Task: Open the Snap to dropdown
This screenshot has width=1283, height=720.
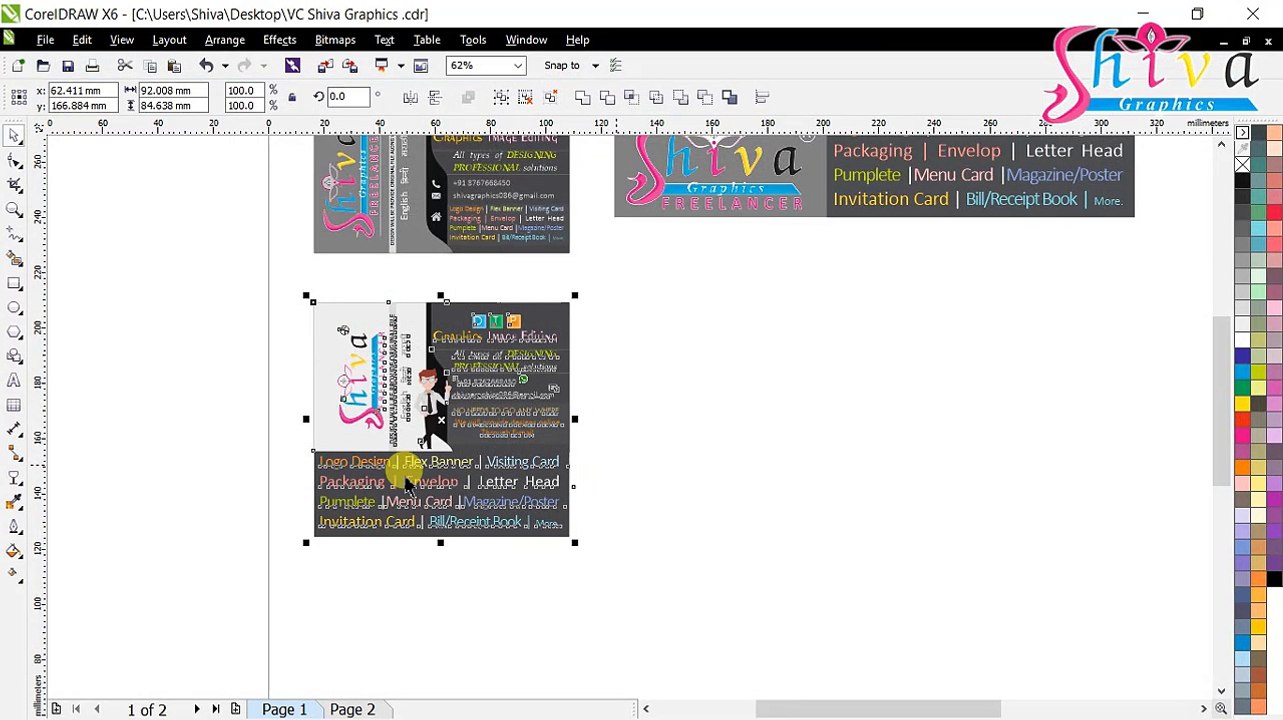Action: click(595, 66)
